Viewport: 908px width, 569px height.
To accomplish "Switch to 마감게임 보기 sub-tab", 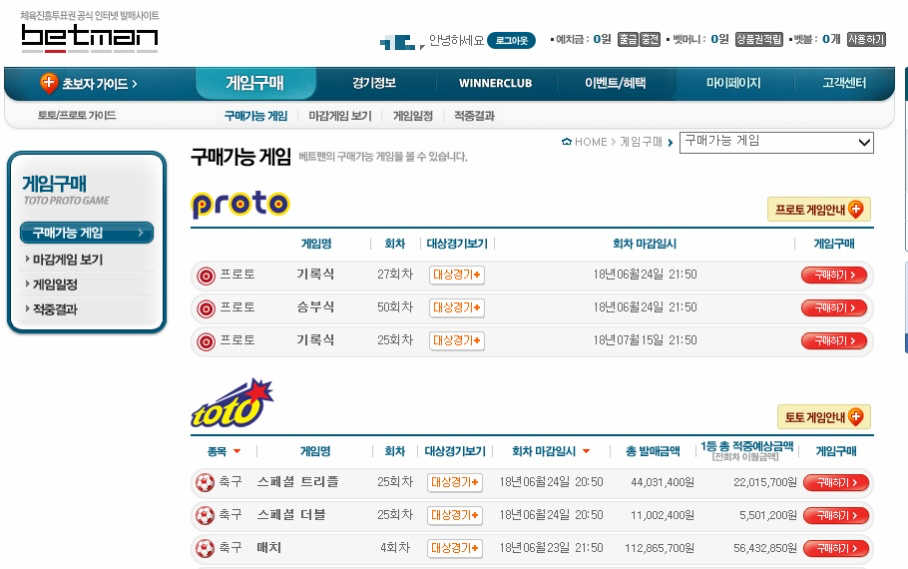I will pyautogui.click(x=340, y=116).
